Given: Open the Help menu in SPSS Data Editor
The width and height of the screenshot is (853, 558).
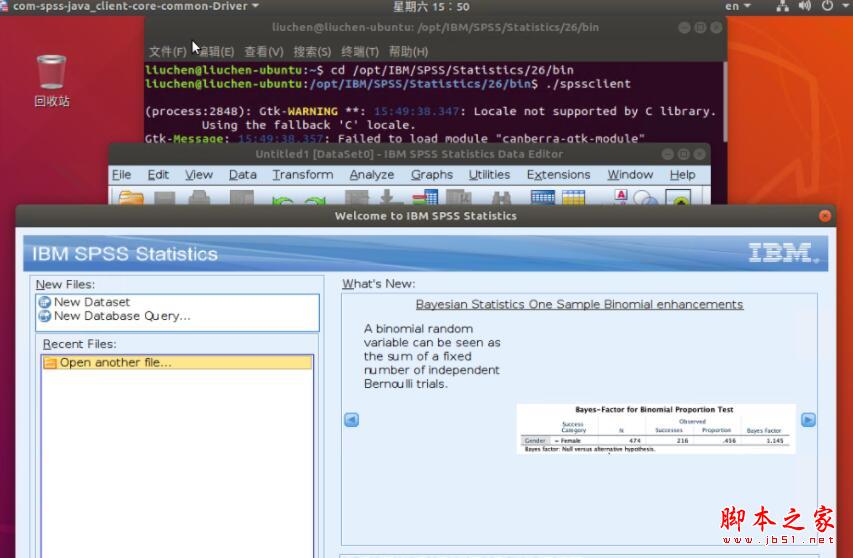Looking at the screenshot, I should click(682, 175).
